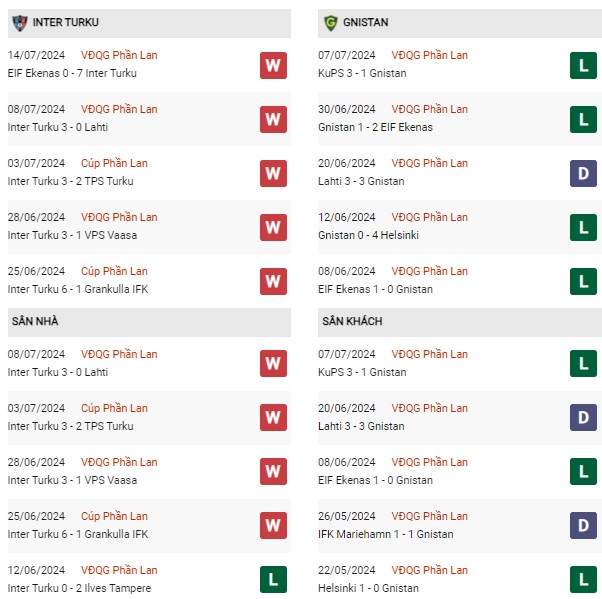The image size is (602, 599).
Task: Open VĐQG Phần Lan link dated 14/07/2024
Action: point(119,55)
